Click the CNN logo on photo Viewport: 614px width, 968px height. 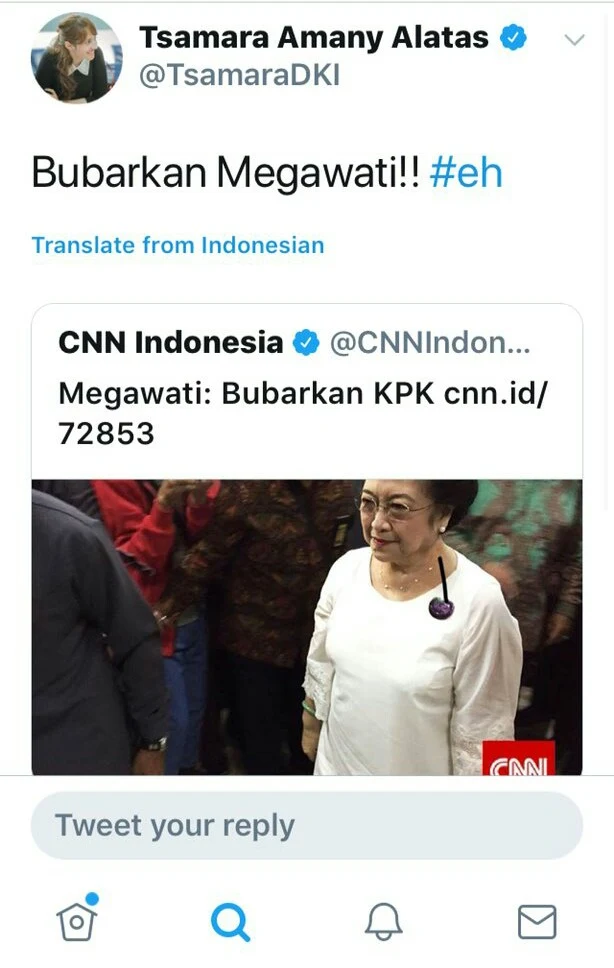click(518, 758)
